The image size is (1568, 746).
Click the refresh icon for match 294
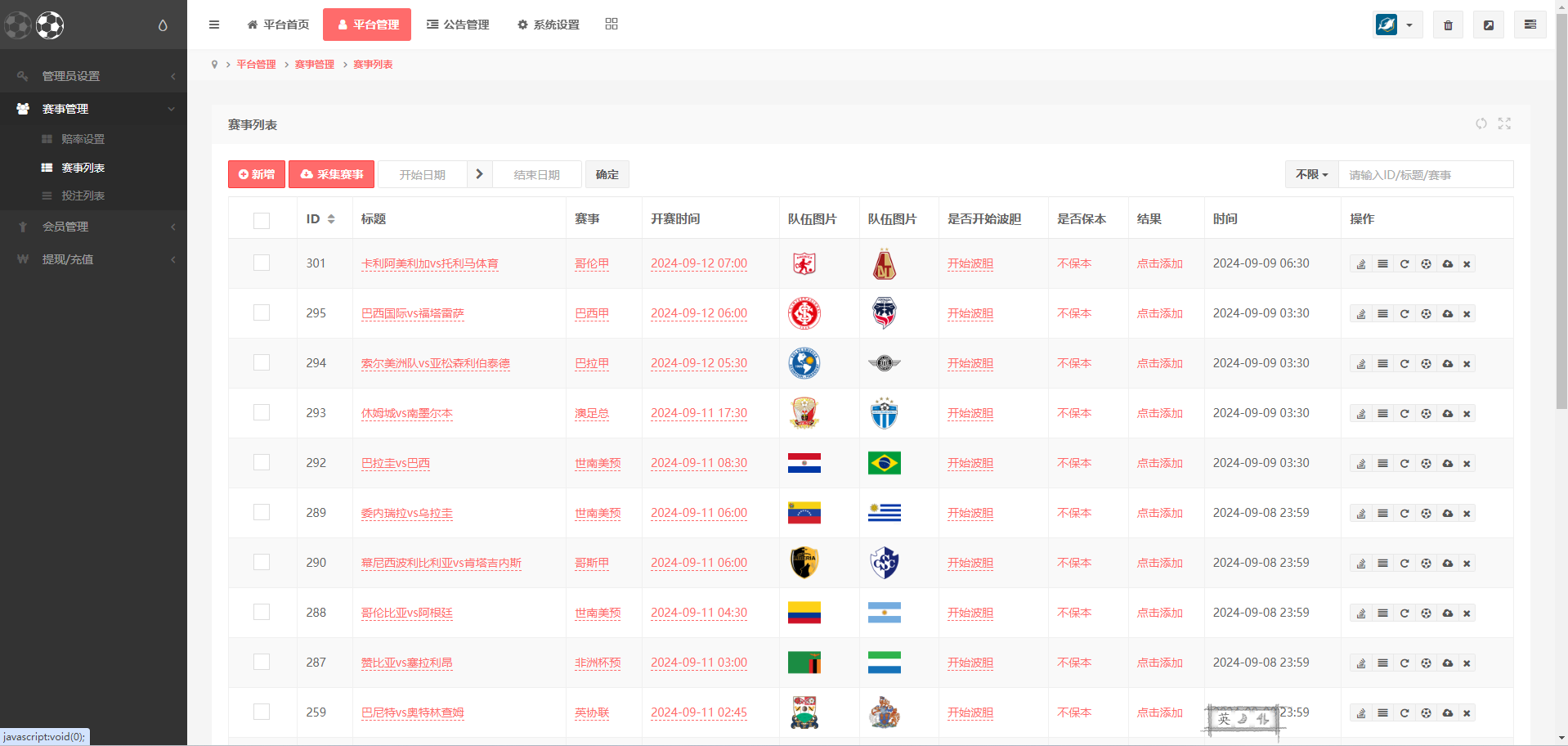point(1404,364)
